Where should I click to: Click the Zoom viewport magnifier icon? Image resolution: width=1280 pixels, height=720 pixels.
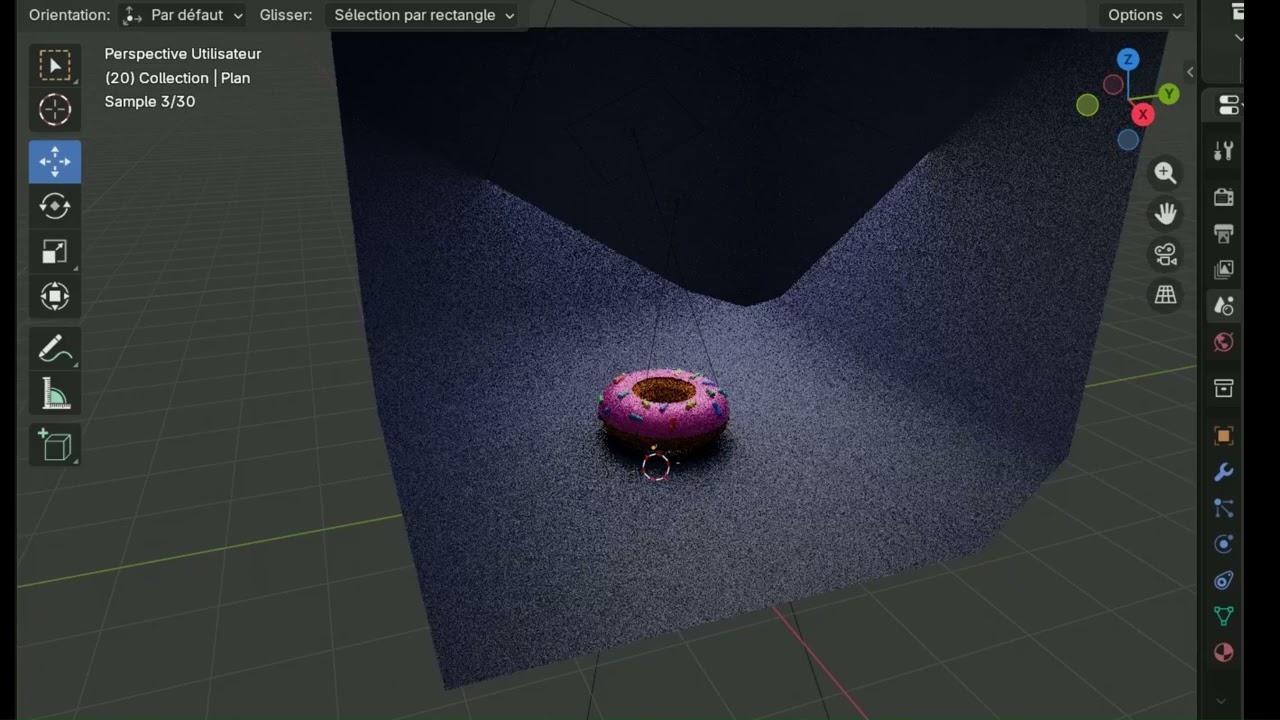pos(1165,173)
